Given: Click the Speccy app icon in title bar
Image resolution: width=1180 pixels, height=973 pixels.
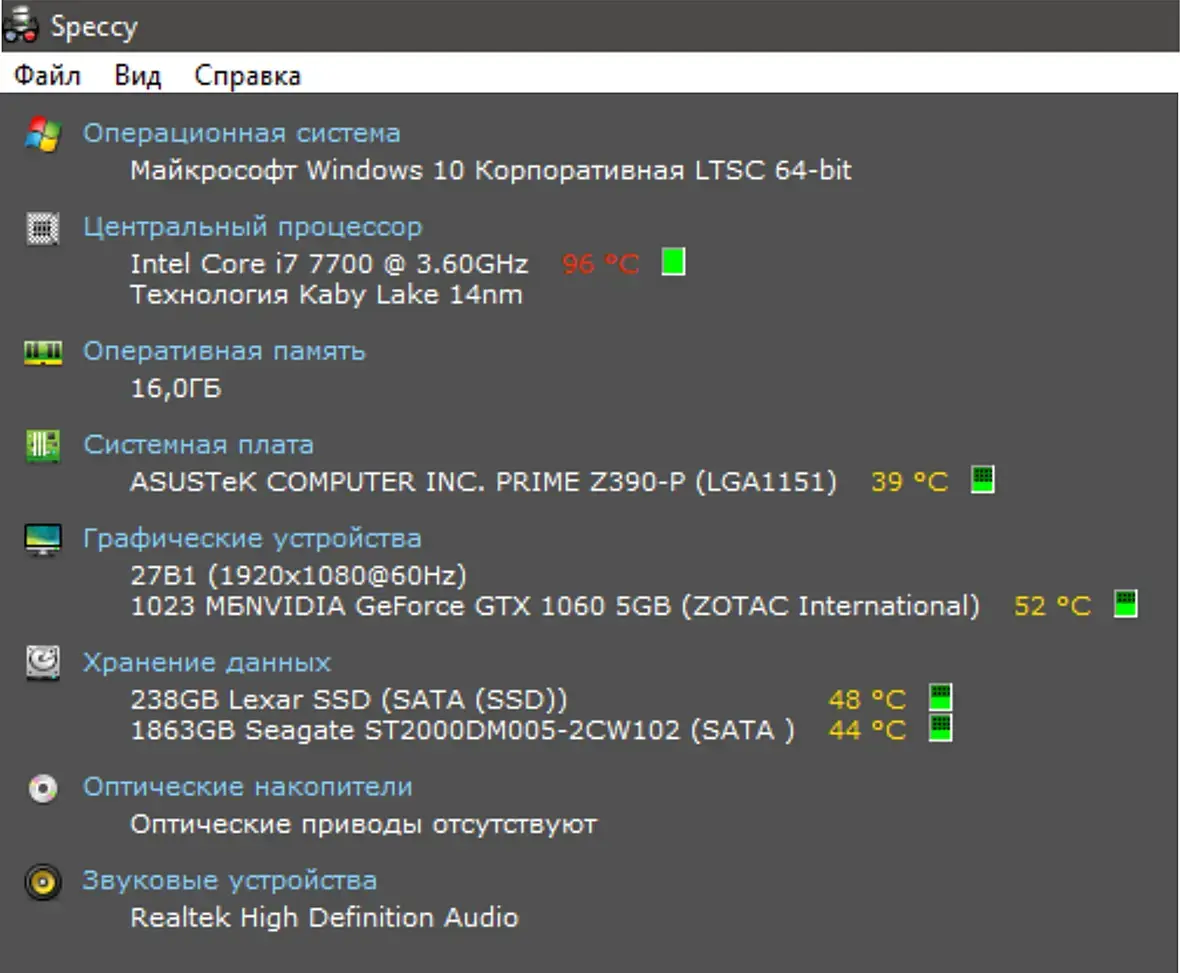Looking at the screenshot, I should [20, 25].
